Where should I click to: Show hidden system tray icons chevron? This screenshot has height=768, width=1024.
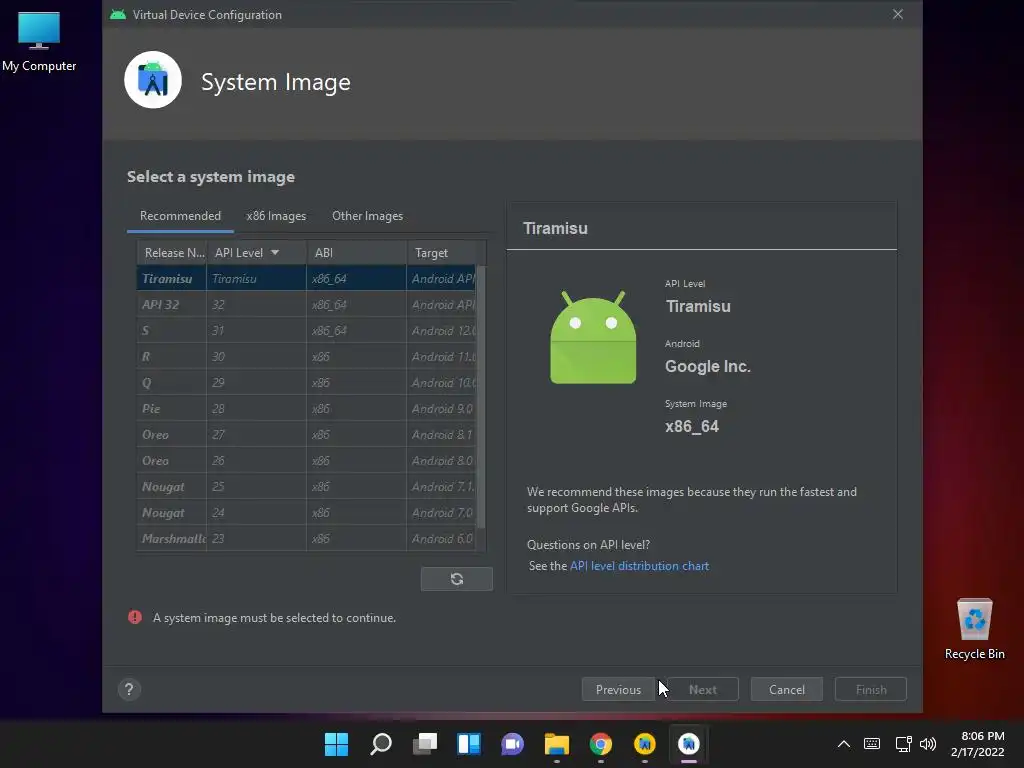(844, 744)
